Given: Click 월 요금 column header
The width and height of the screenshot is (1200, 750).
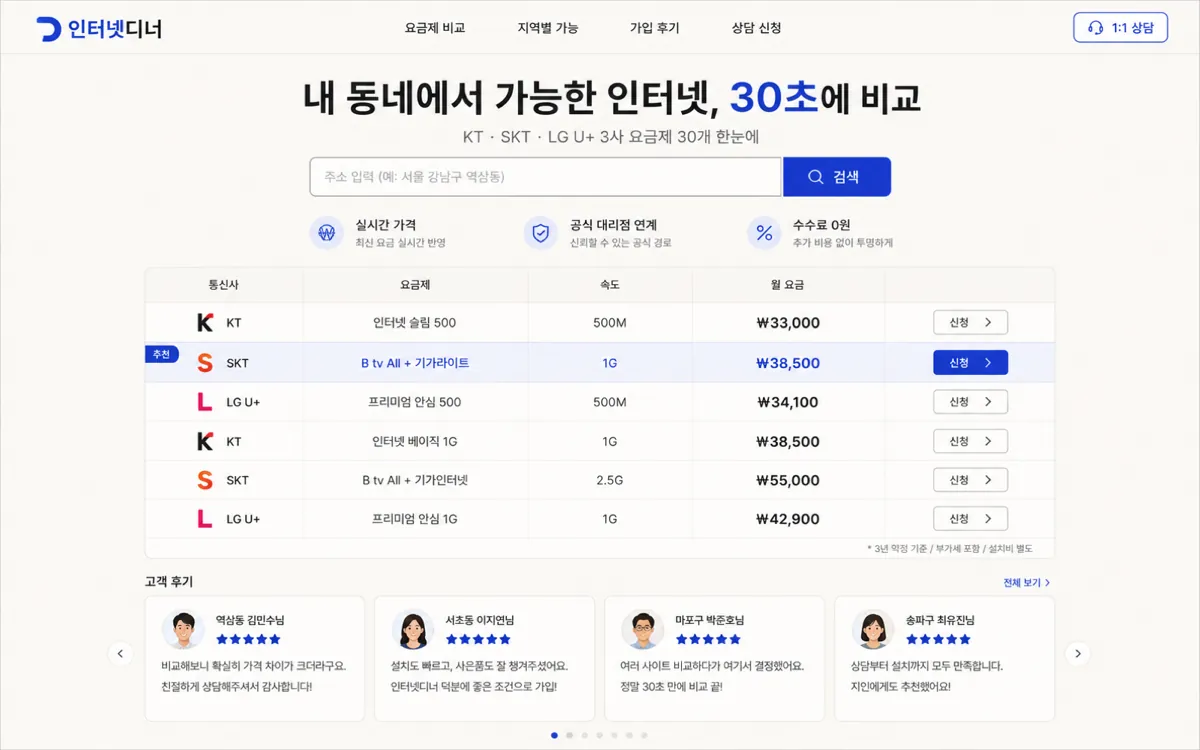Looking at the screenshot, I should coord(788,285).
